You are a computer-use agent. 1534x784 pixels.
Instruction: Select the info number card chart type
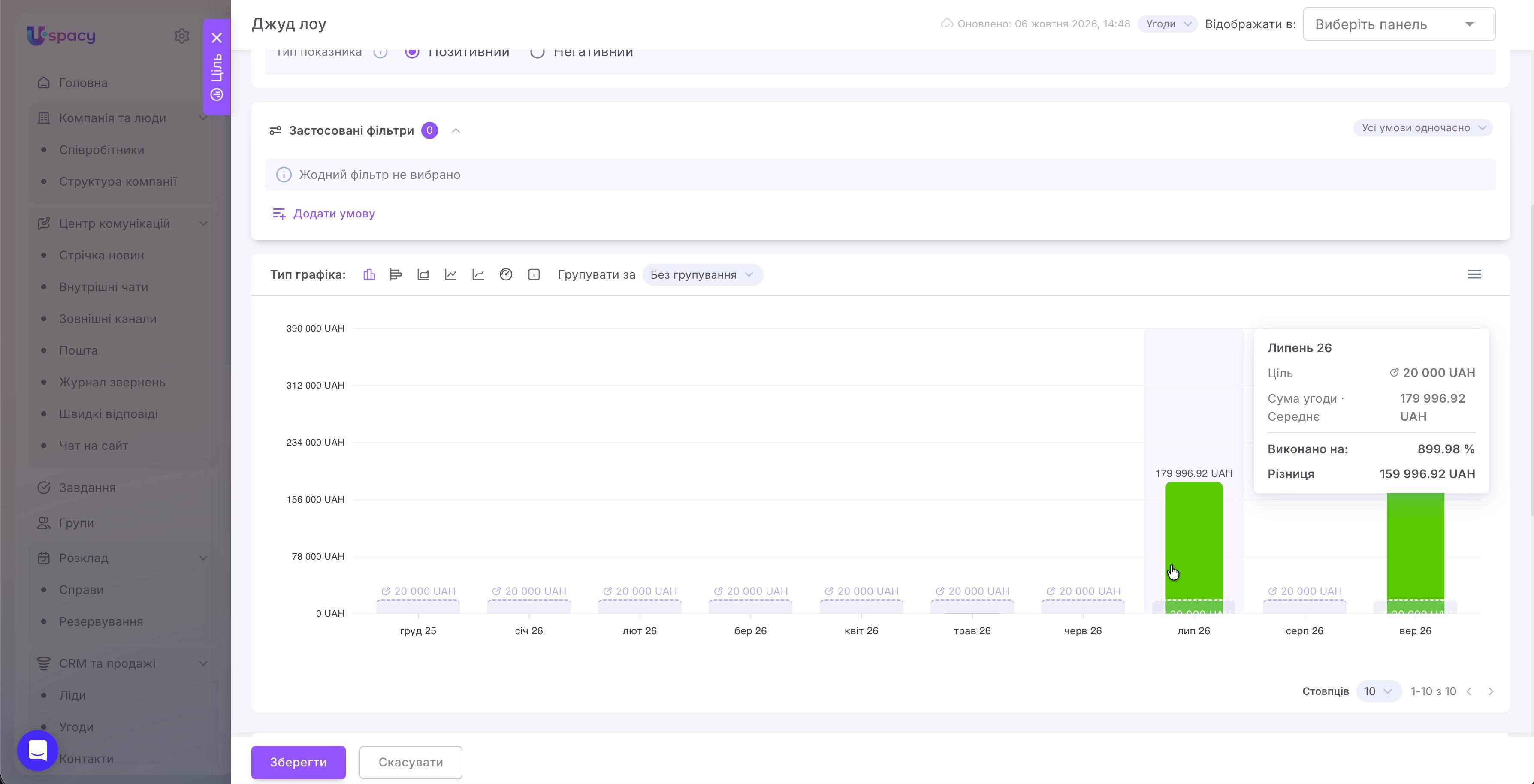tap(534, 274)
